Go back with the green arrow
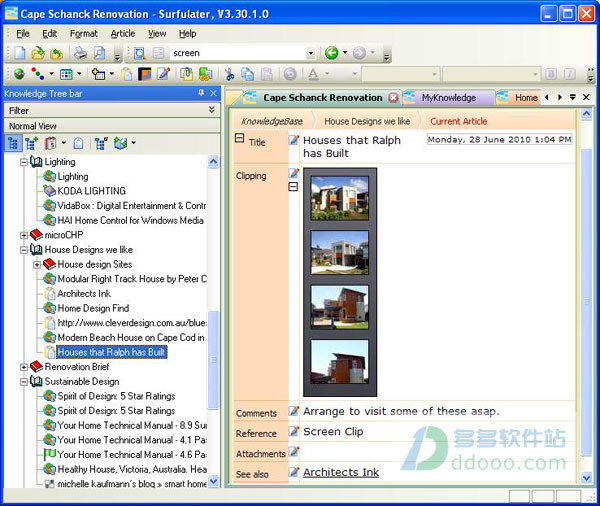 [331, 53]
